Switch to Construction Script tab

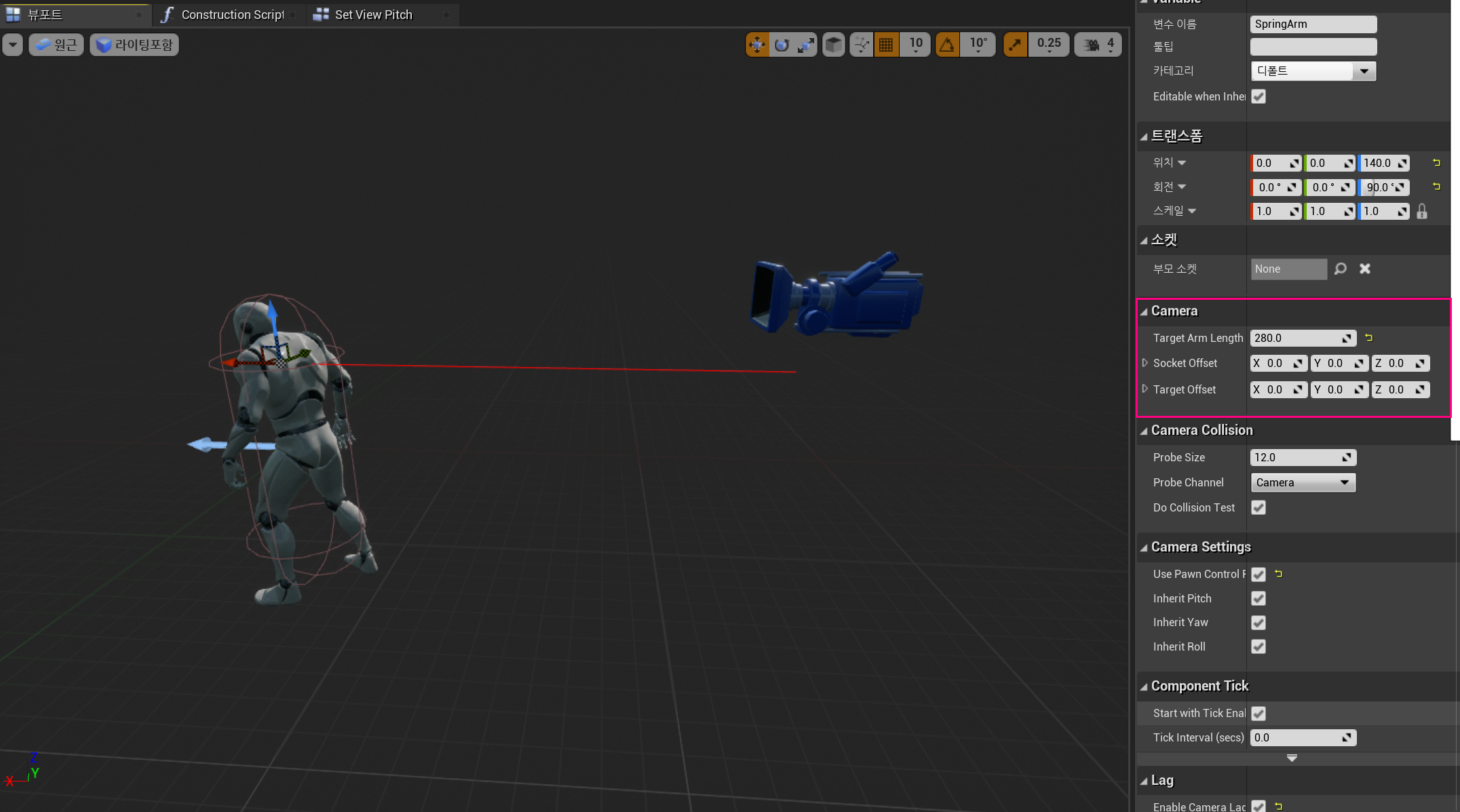[232, 14]
